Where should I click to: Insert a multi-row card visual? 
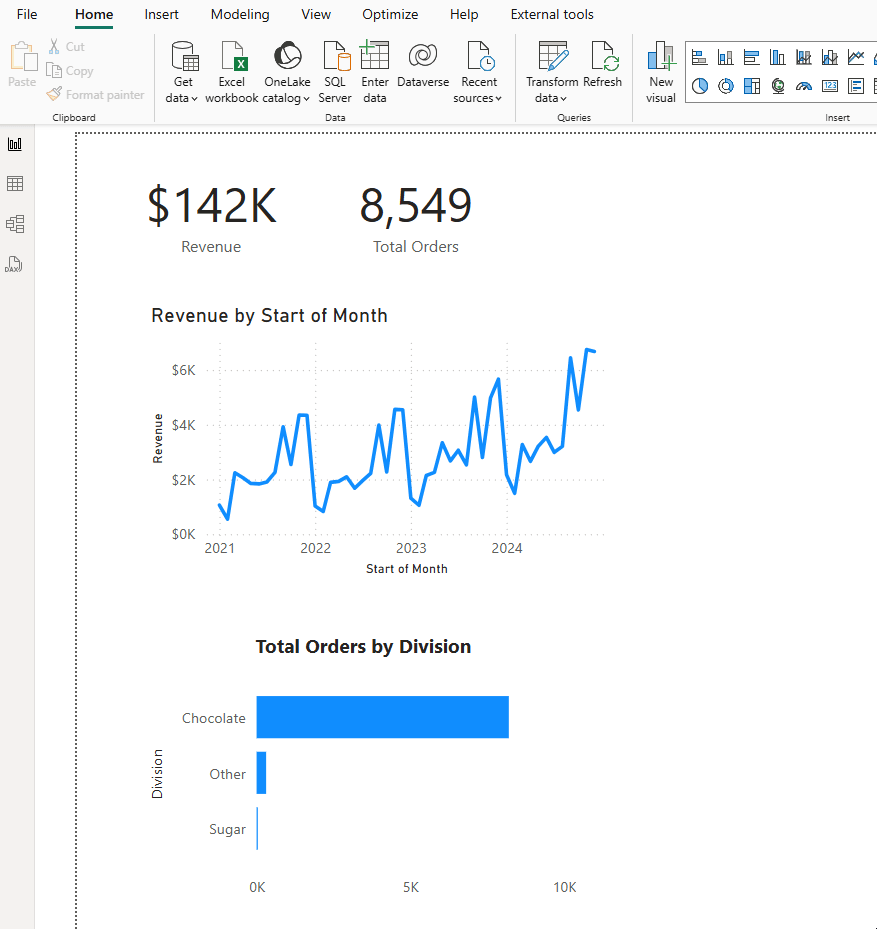pyautogui.click(x=856, y=87)
